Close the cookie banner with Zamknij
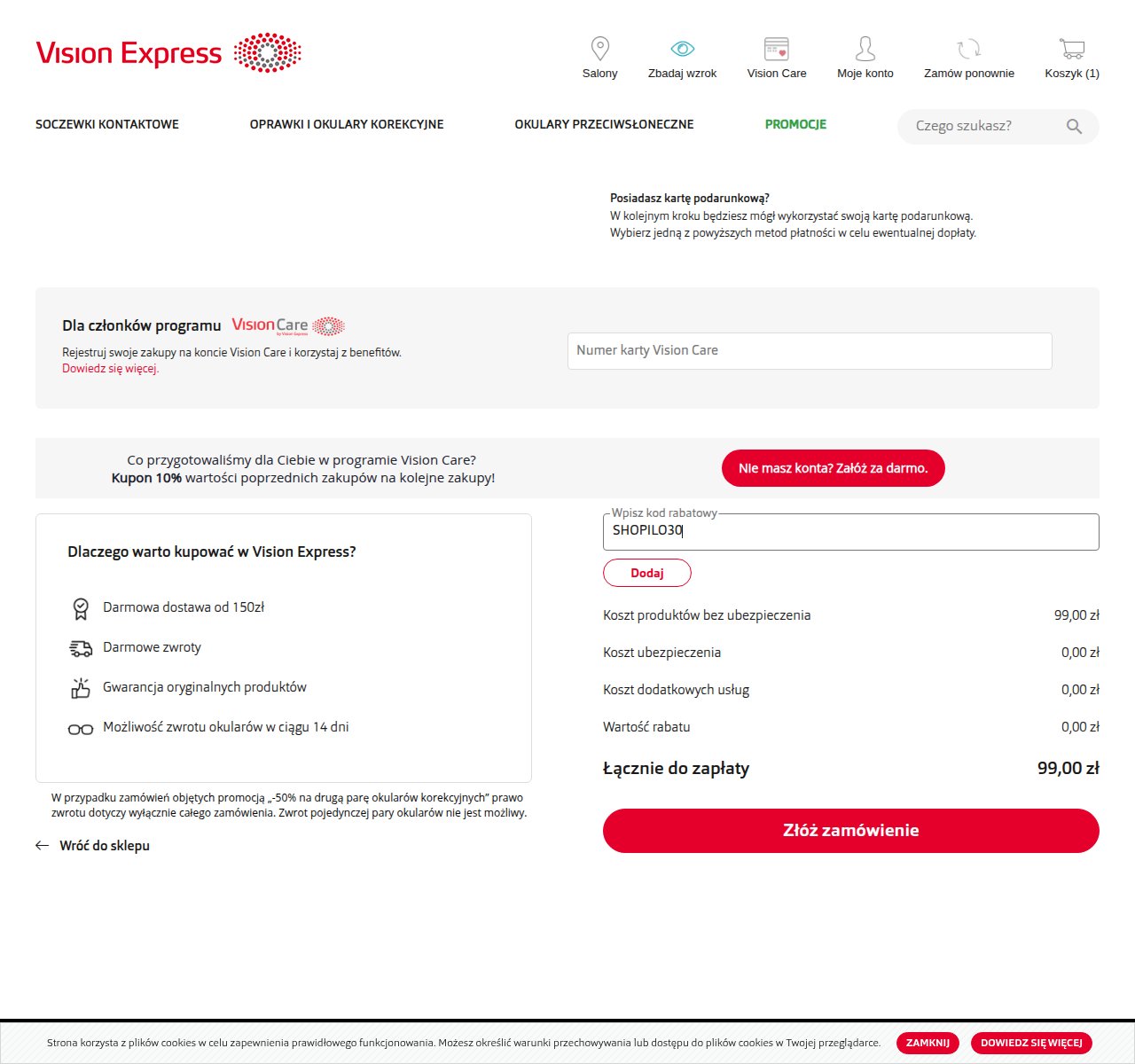This screenshot has width=1135, height=1064. [928, 1043]
